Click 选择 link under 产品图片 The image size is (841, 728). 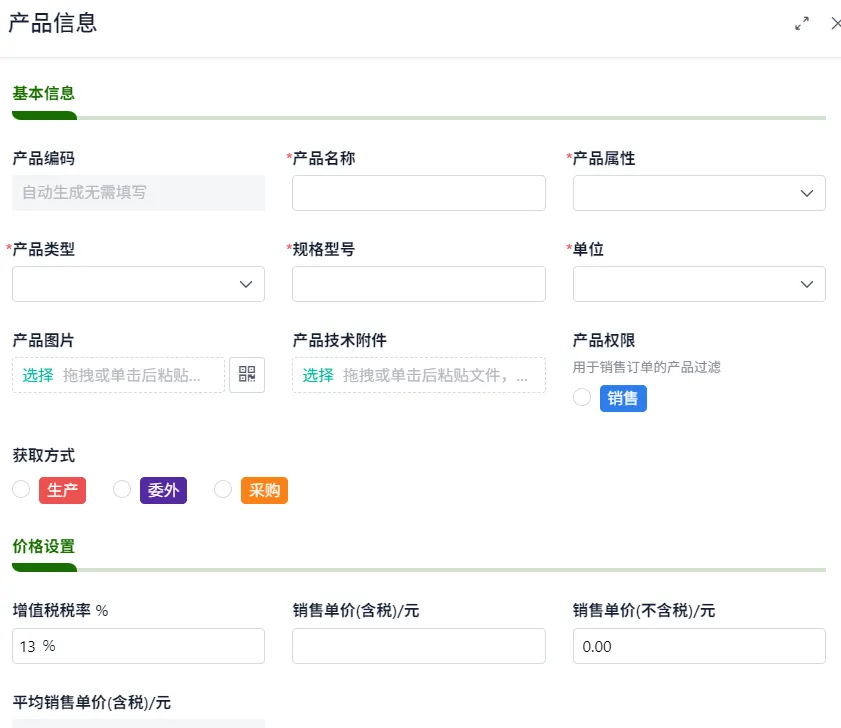pos(38,375)
